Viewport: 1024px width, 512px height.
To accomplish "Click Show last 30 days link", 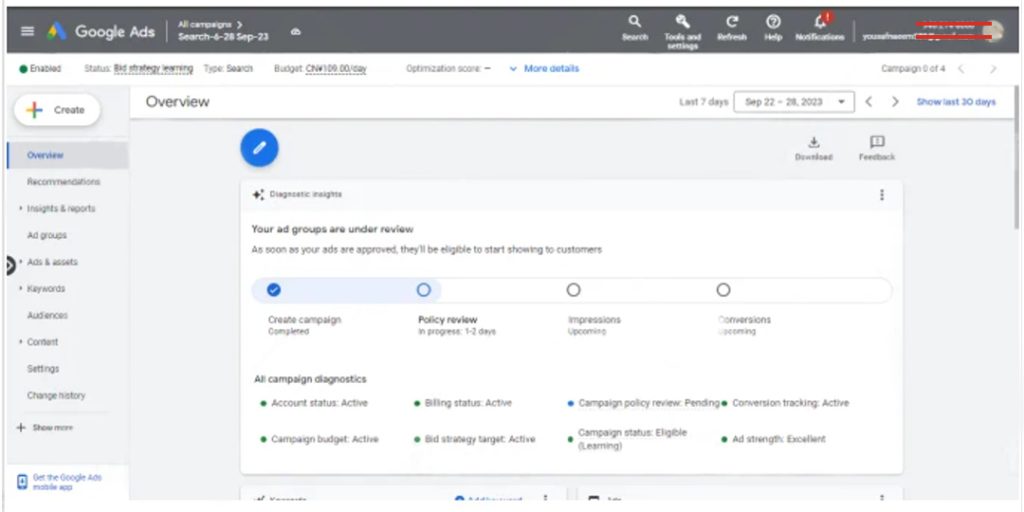I will click(x=956, y=102).
